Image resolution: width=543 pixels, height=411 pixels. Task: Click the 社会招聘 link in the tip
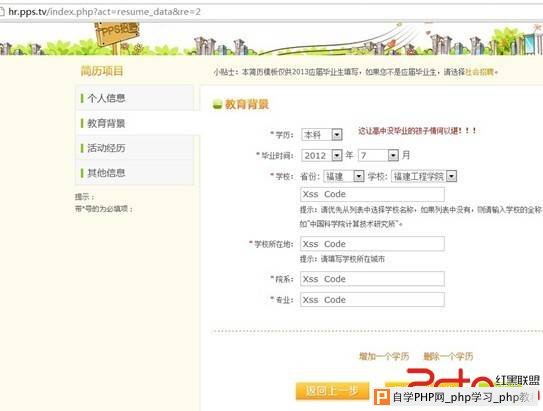pyautogui.click(x=480, y=72)
